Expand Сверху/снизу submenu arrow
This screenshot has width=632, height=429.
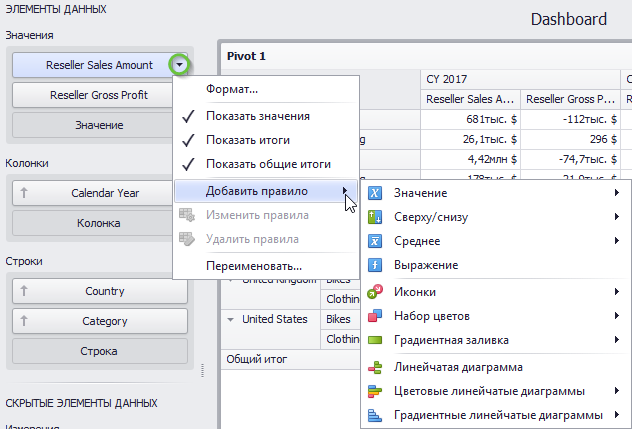coord(617,217)
